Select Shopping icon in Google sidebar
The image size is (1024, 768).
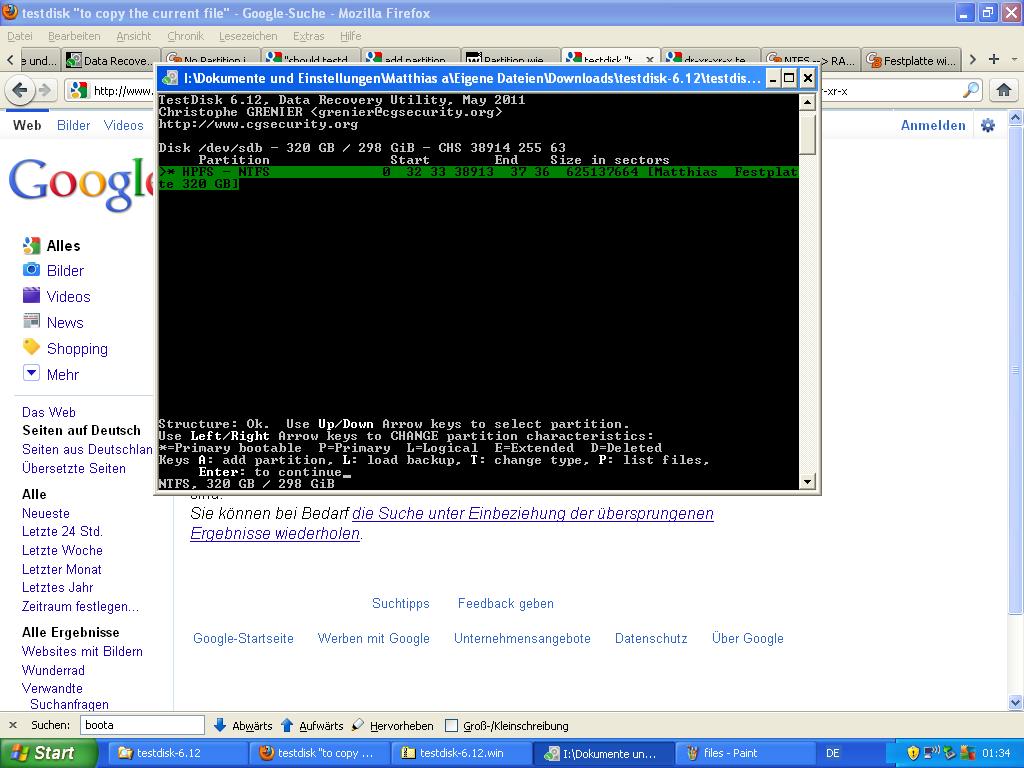(x=31, y=347)
